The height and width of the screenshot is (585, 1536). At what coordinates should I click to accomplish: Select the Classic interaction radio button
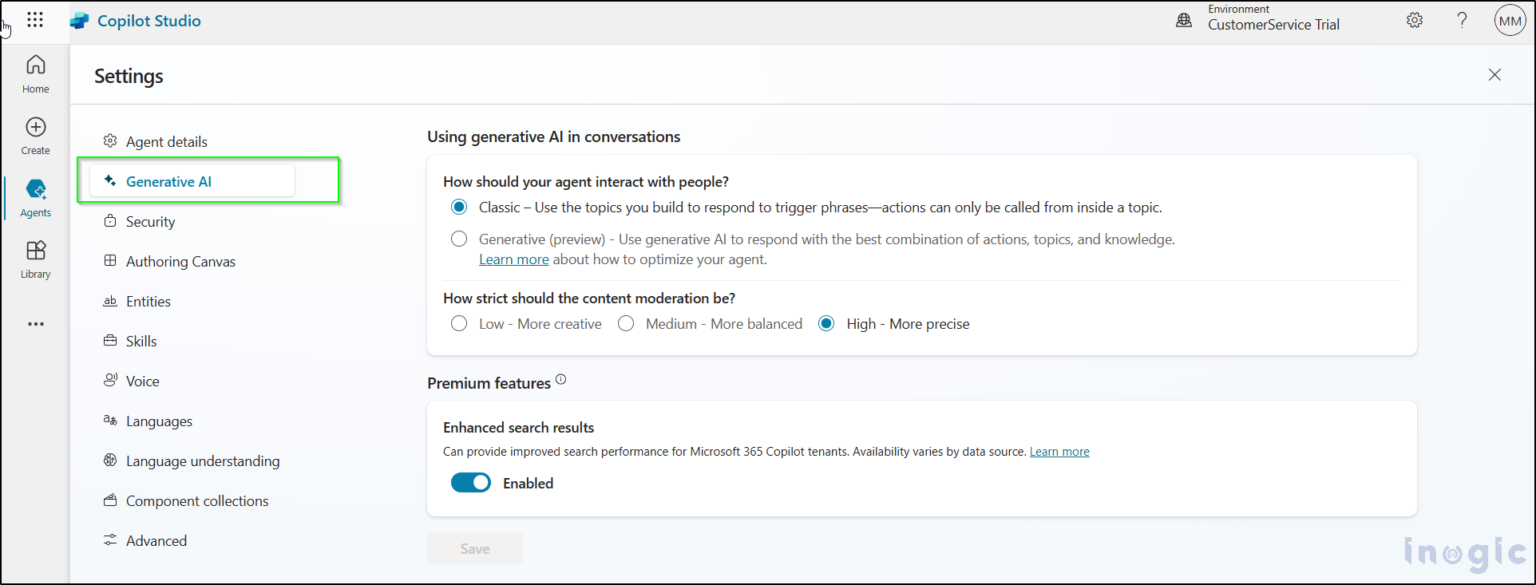tap(459, 207)
